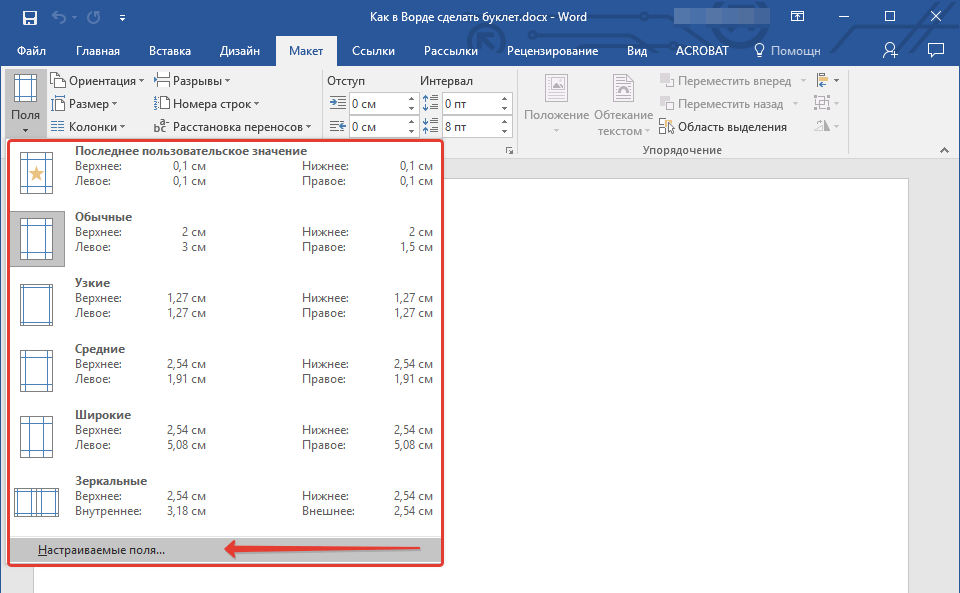This screenshot has height=593, width=960.
Task: Click Custom Margins (Настраиваемые поля) option
Action: point(101,549)
